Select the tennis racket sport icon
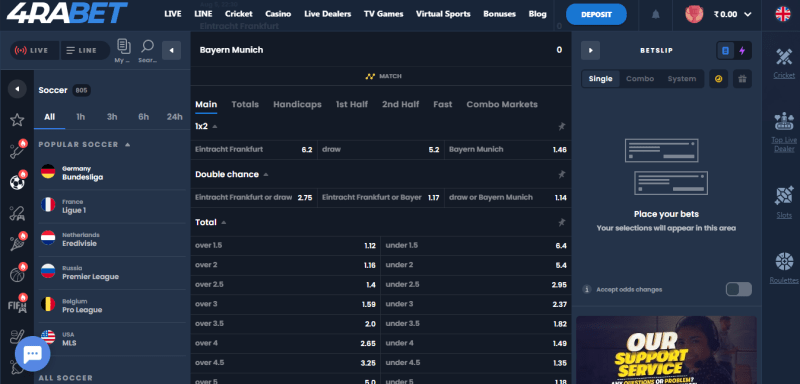 point(17,243)
